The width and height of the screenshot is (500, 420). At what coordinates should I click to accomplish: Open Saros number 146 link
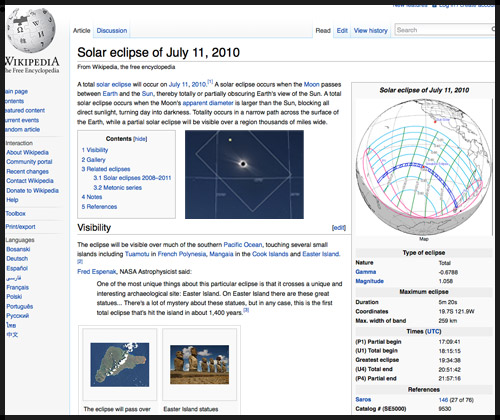[443, 400]
